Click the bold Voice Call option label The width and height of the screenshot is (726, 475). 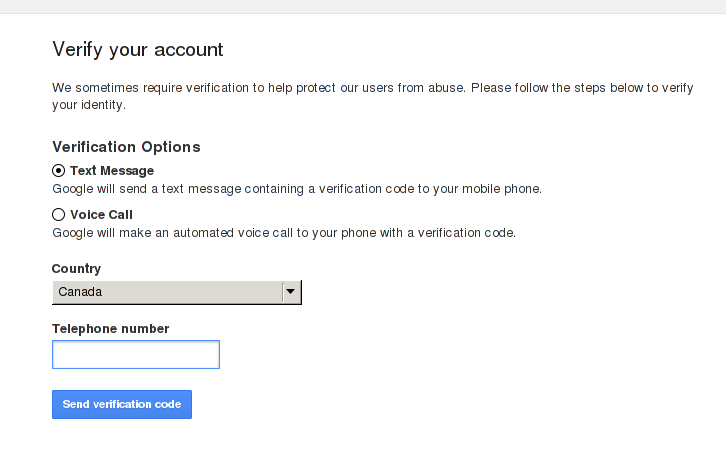pyautogui.click(x=101, y=215)
